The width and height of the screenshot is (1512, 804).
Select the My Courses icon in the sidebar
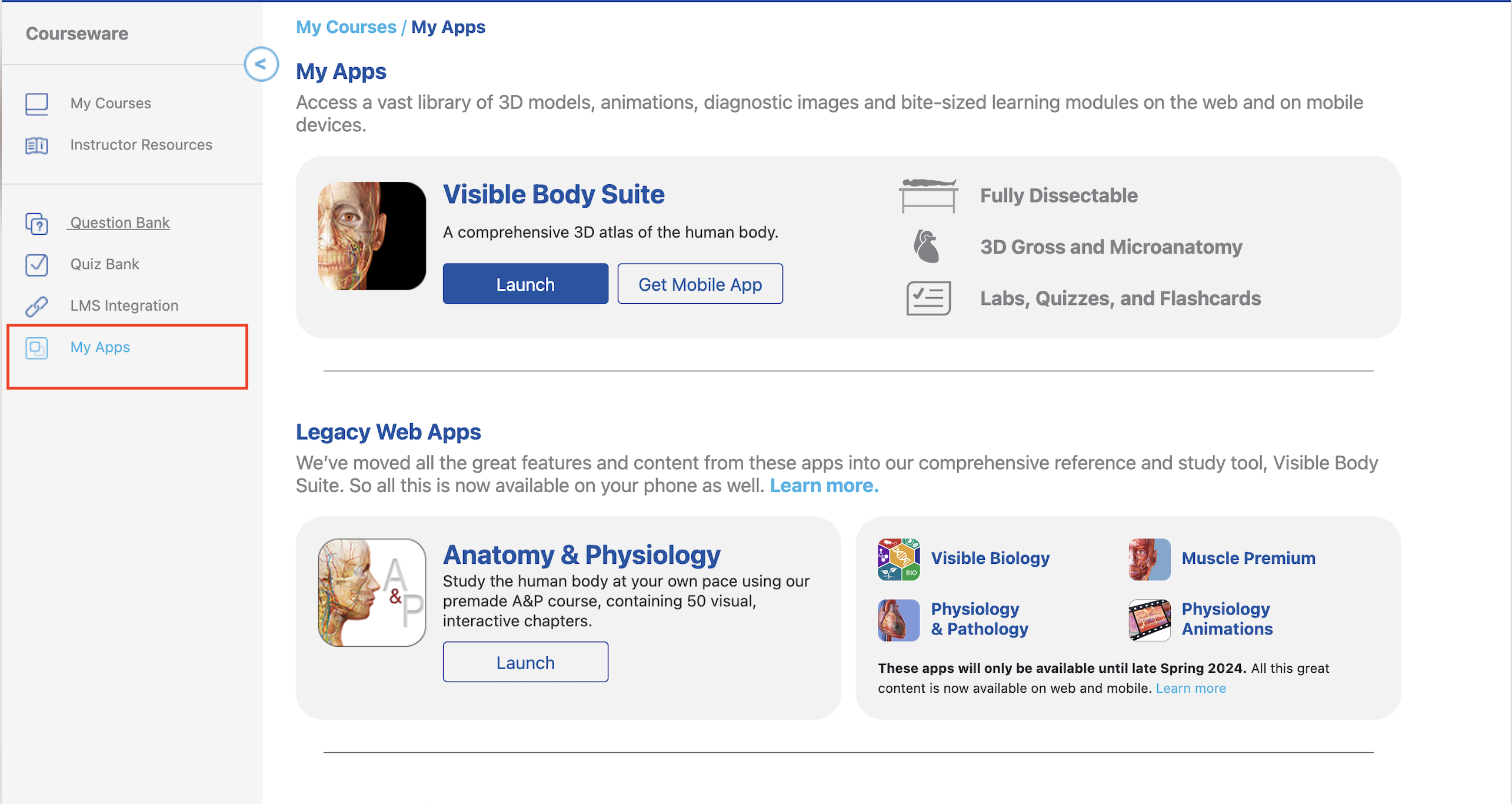pos(36,103)
